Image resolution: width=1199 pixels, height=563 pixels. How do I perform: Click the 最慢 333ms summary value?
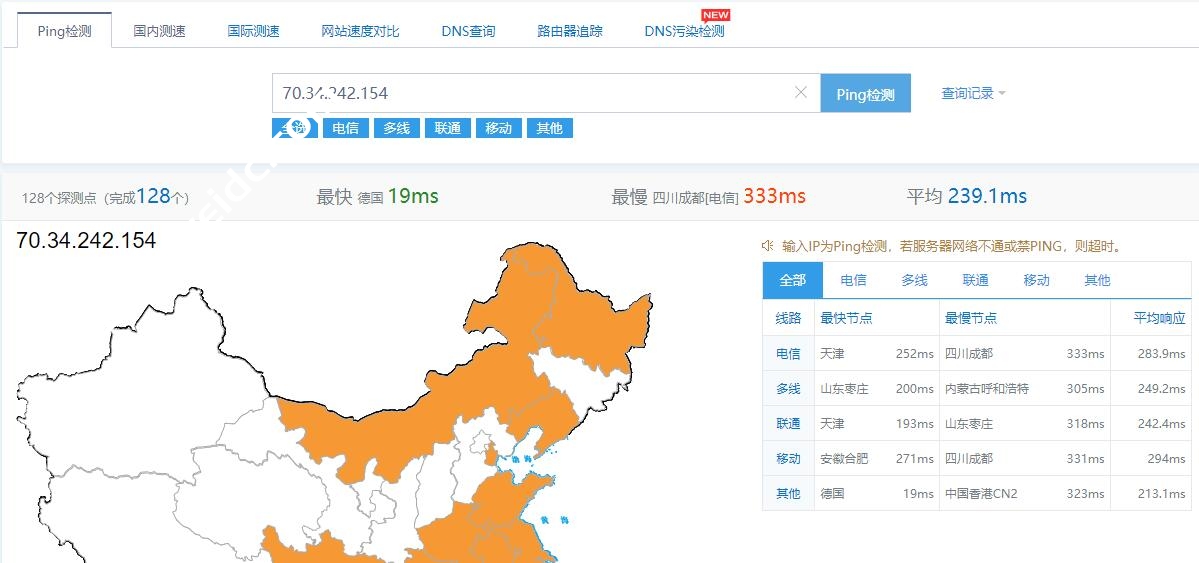[775, 196]
